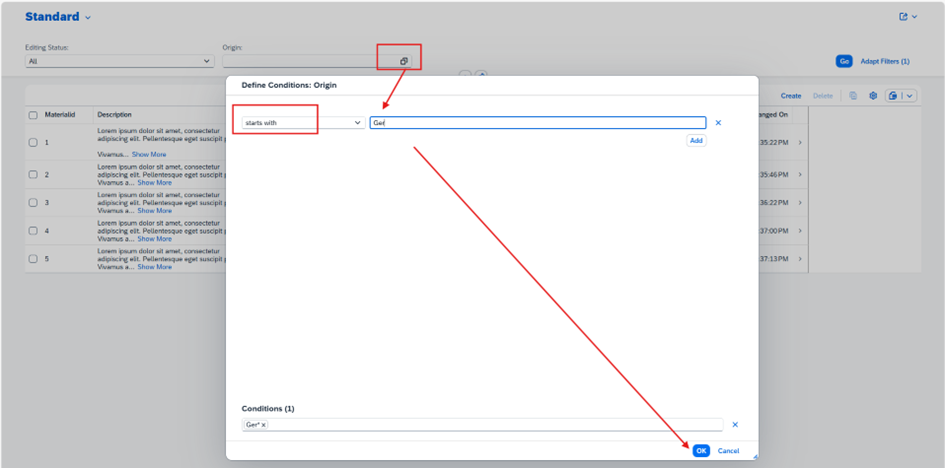
Task: Click the condition value input field
Action: pos(537,123)
